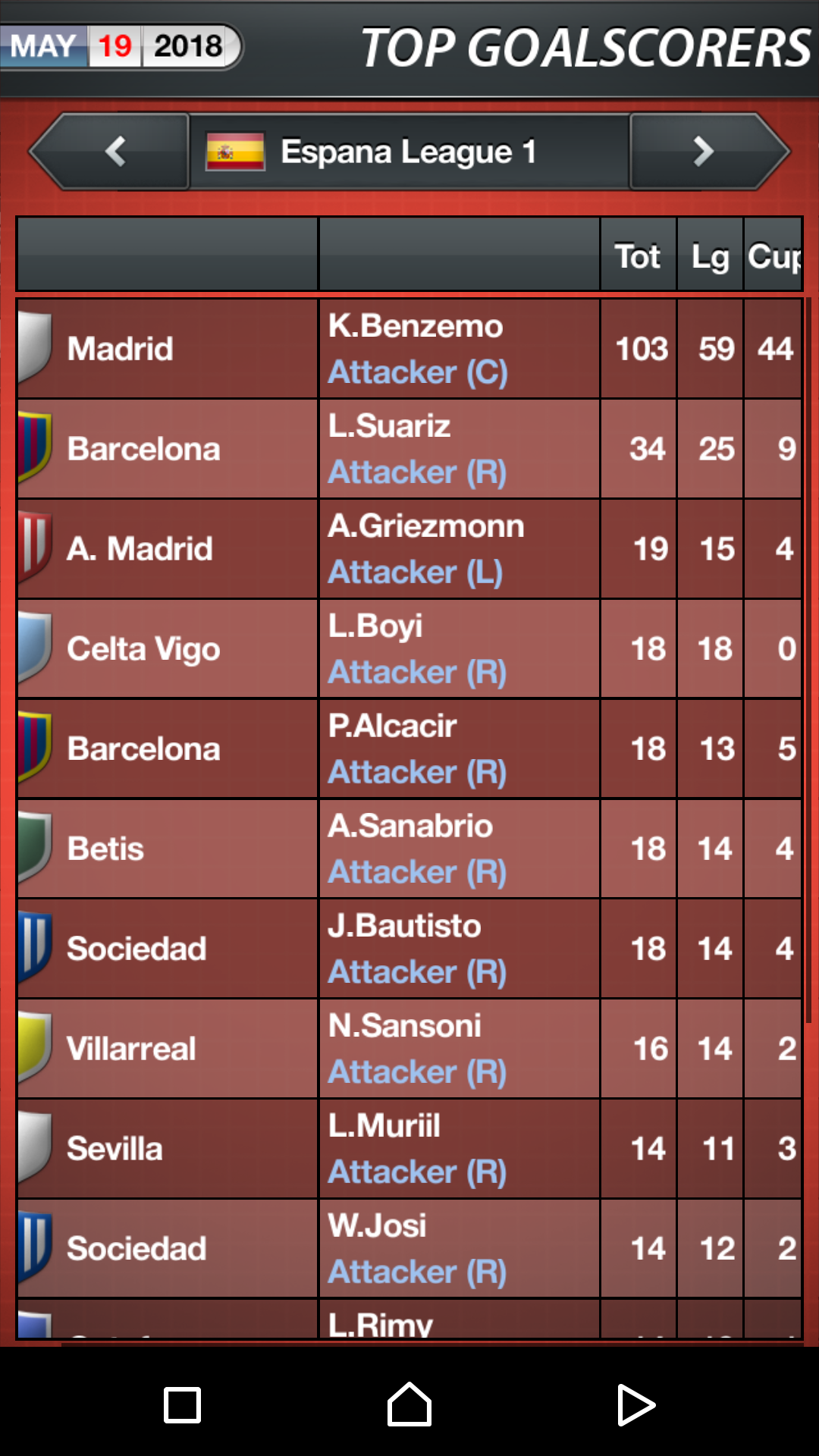Open player K.Benzemo's profile

pos(415,326)
